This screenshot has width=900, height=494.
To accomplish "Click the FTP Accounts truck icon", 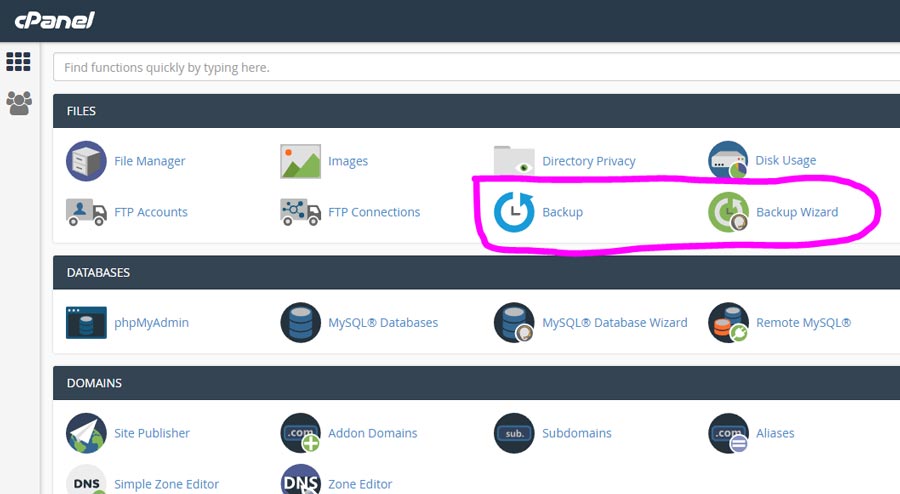I will [86, 212].
